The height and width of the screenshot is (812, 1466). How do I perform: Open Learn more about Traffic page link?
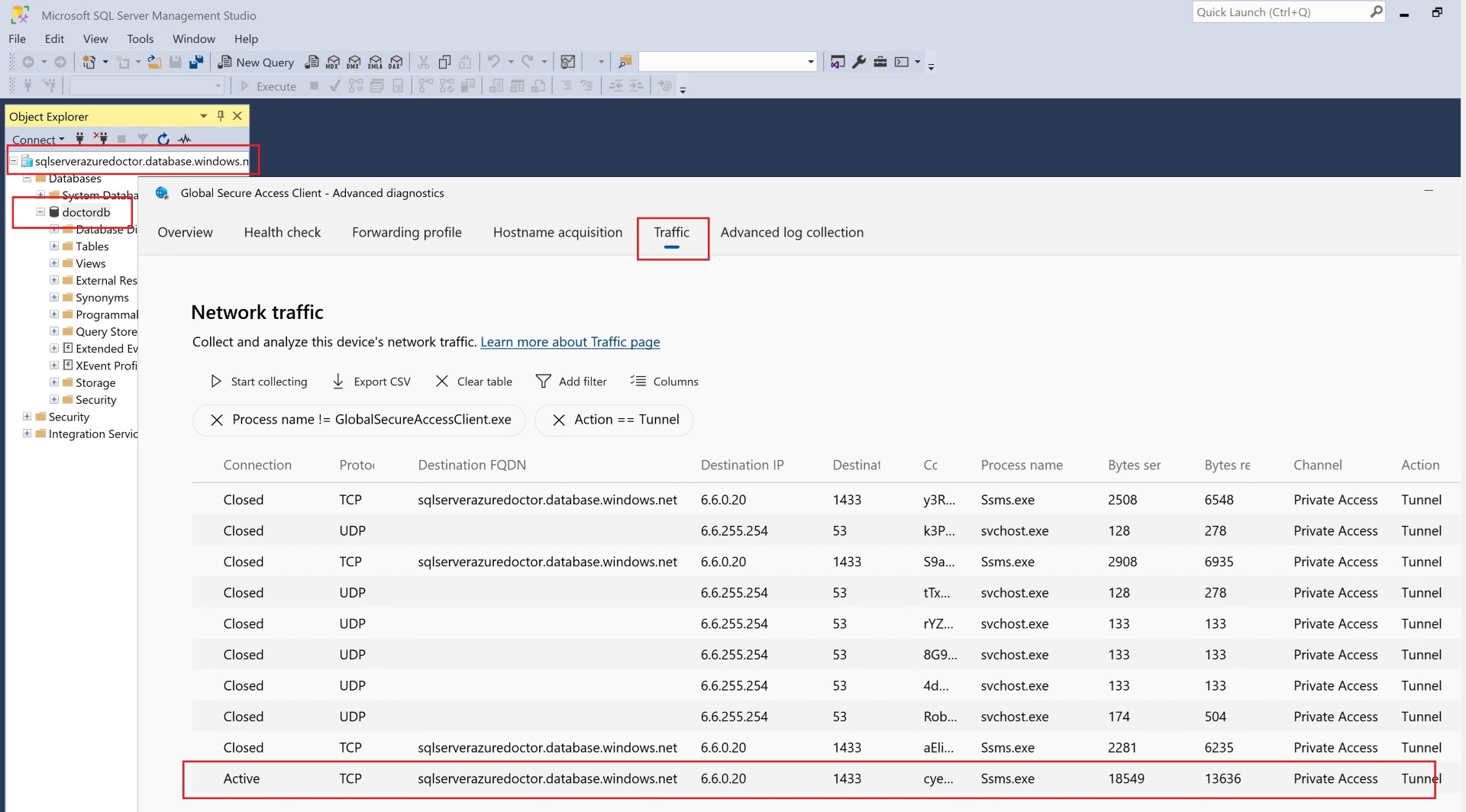pyautogui.click(x=570, y=342)
